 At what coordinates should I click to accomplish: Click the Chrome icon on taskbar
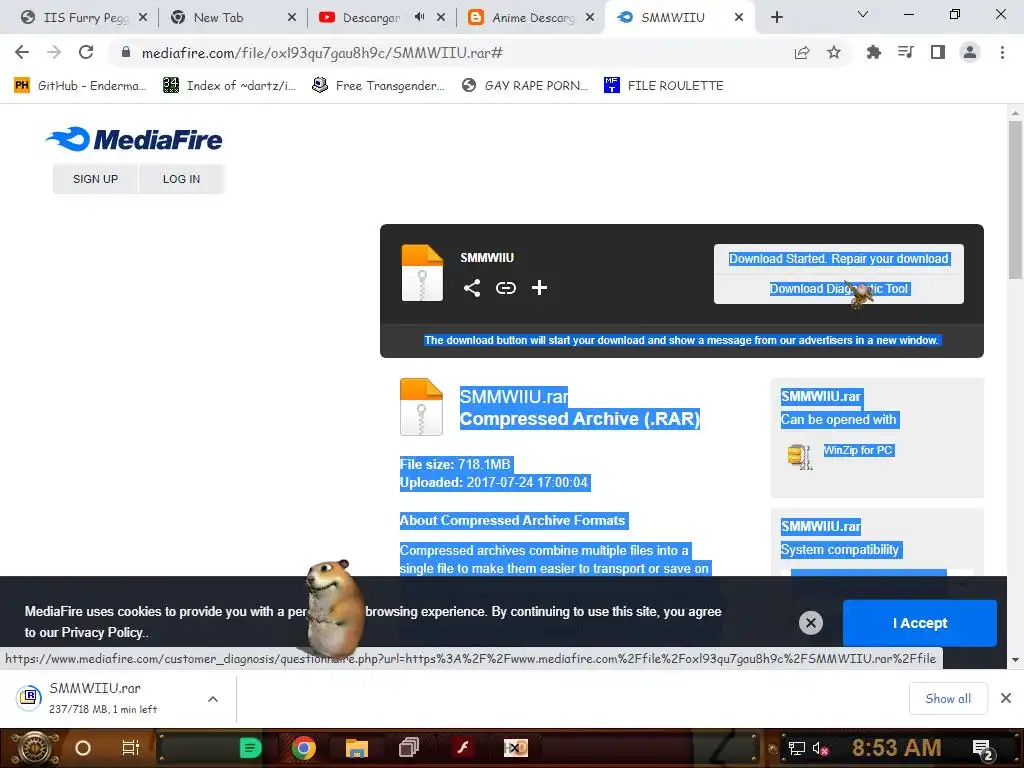click(304, 748)
